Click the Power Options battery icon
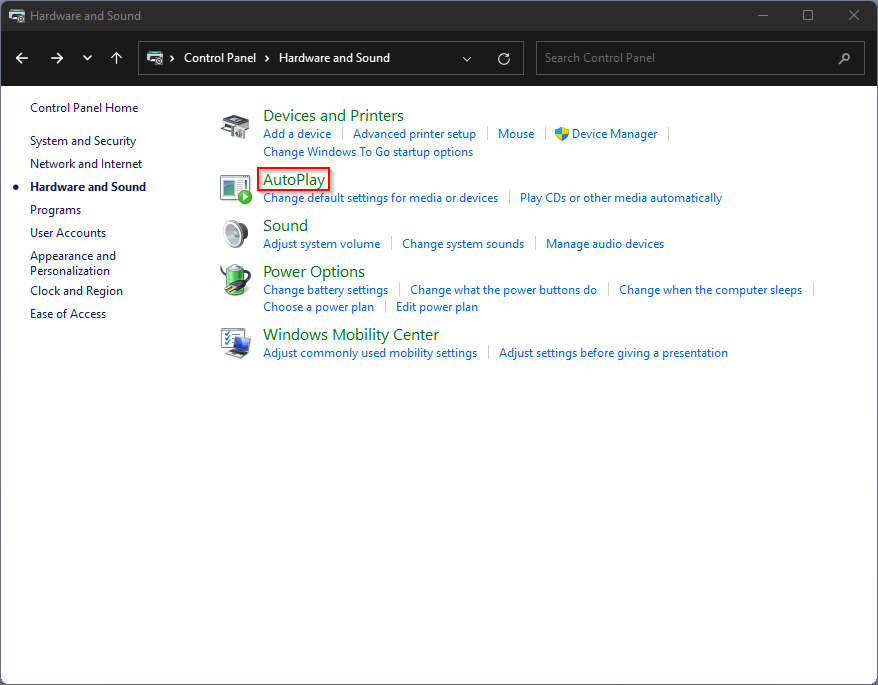 pyautogui.click(x=235, y=279)
